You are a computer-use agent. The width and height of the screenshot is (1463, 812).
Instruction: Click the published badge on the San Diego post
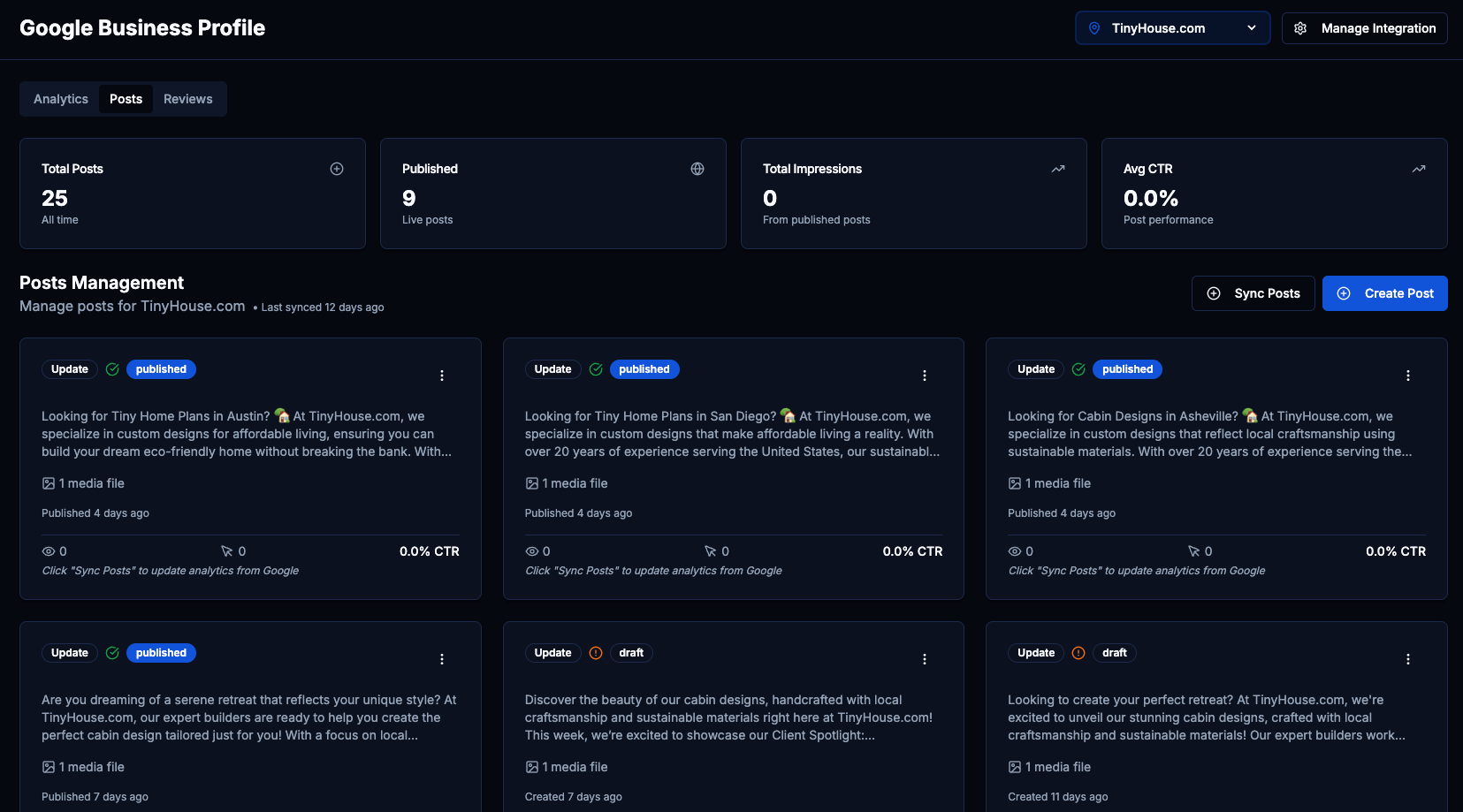644,369
